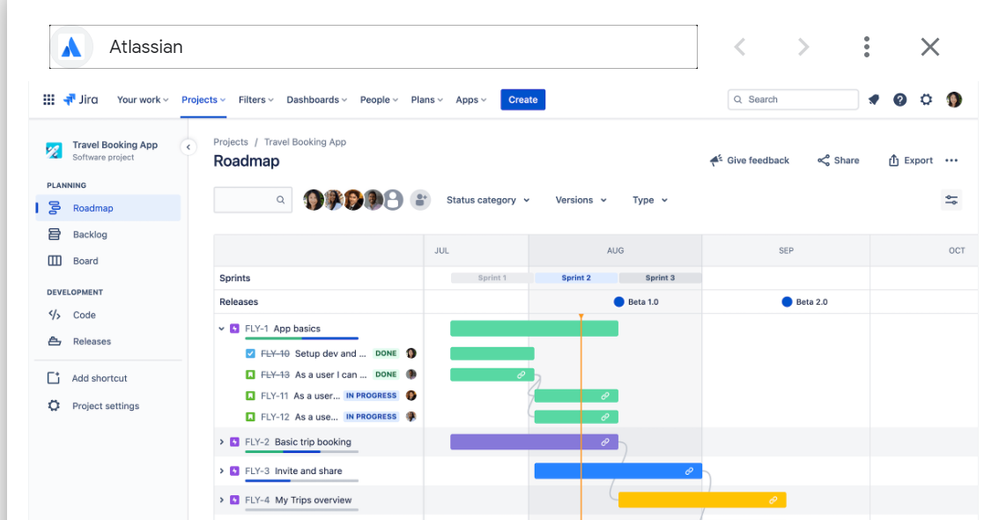Click the link icon on the FLY-3 bar
This screenshot has width=999, height=520.
pos(689,471)
